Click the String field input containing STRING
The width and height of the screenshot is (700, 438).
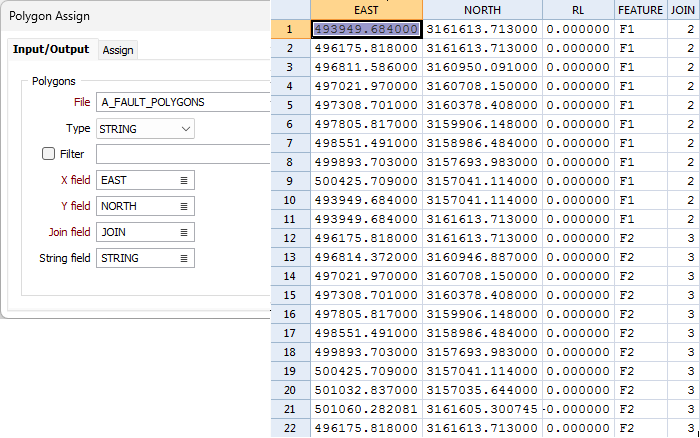[145, 258]
